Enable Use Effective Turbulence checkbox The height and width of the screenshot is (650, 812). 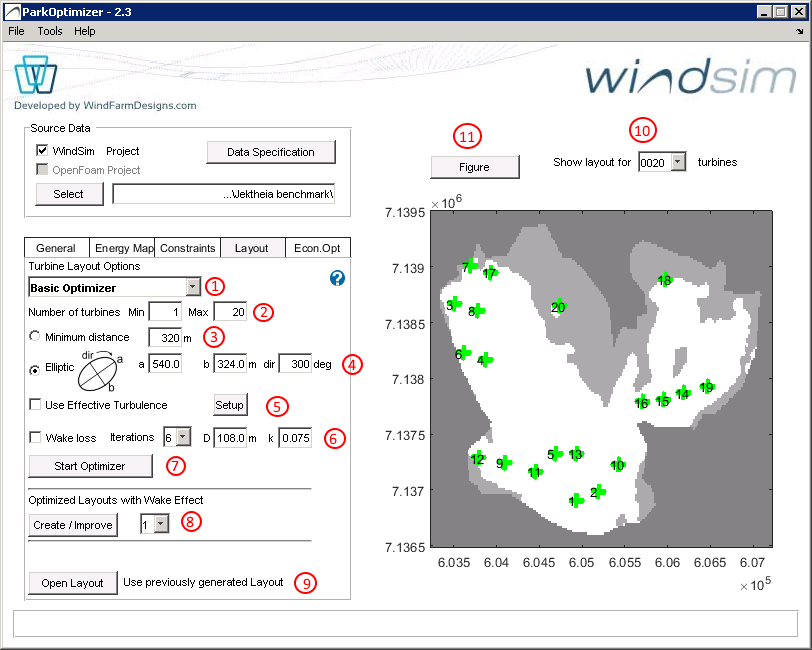pyautogui.click(x=35, y=404)
